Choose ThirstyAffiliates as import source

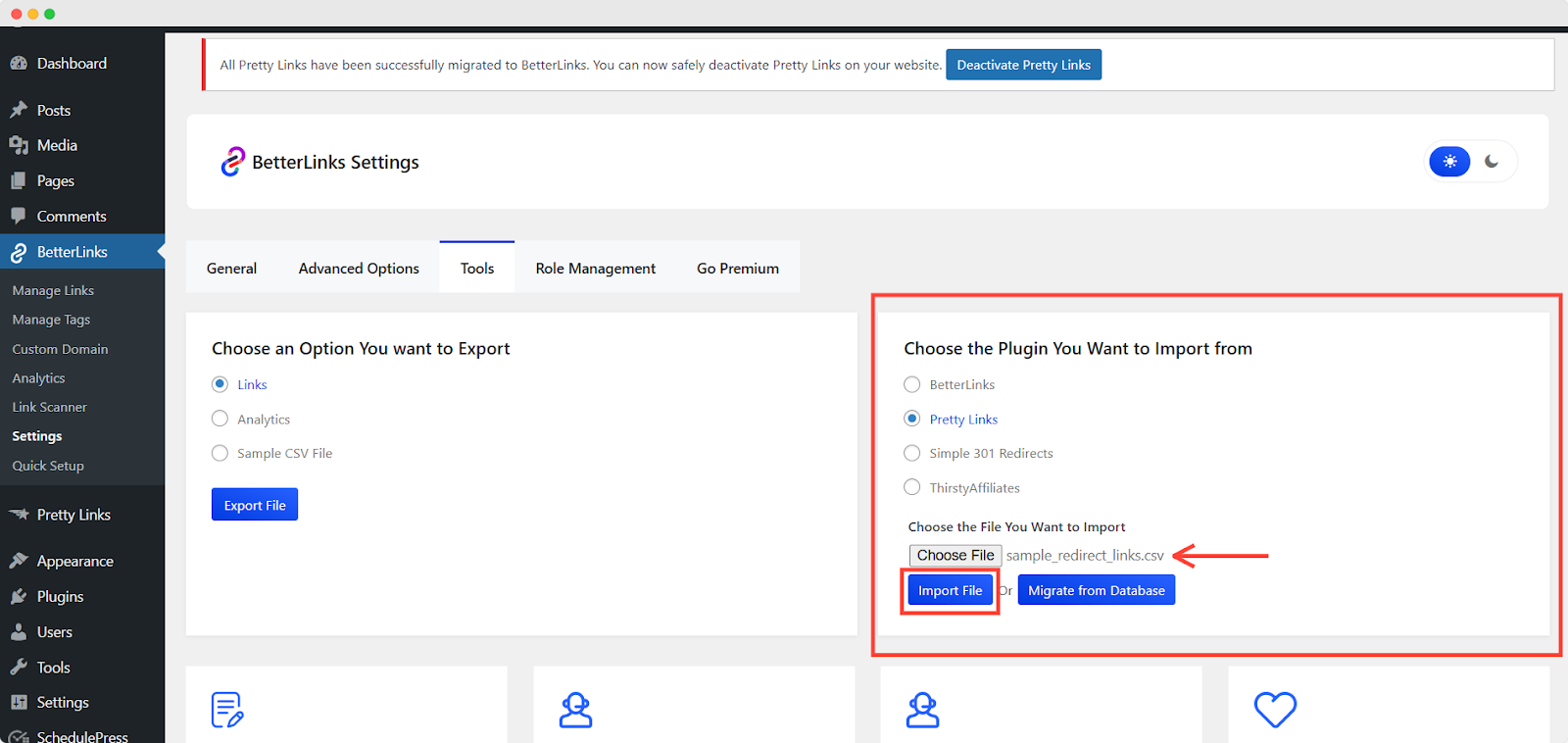coord(912,487)
